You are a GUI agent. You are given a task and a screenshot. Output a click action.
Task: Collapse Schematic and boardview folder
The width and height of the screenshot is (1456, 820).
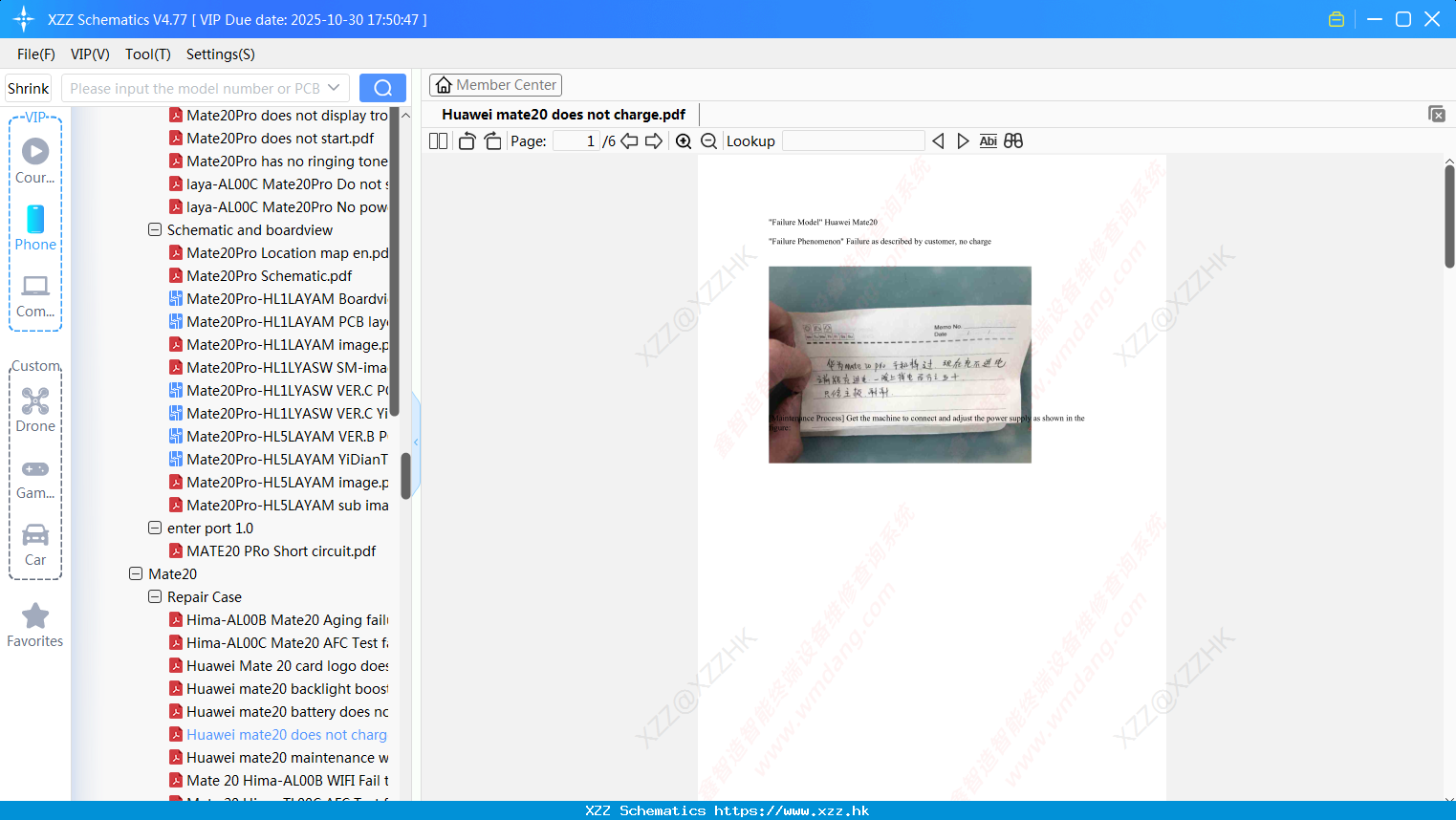(x=155, y=229)
